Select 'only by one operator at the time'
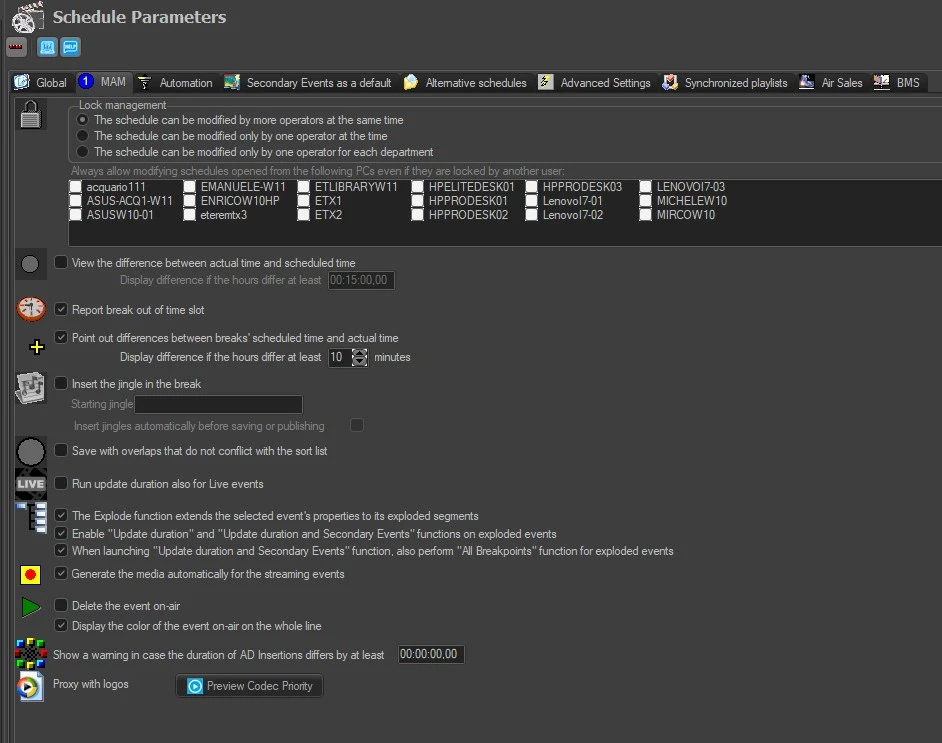This screenshot has width=942, height=743. [x=83, y=136]
